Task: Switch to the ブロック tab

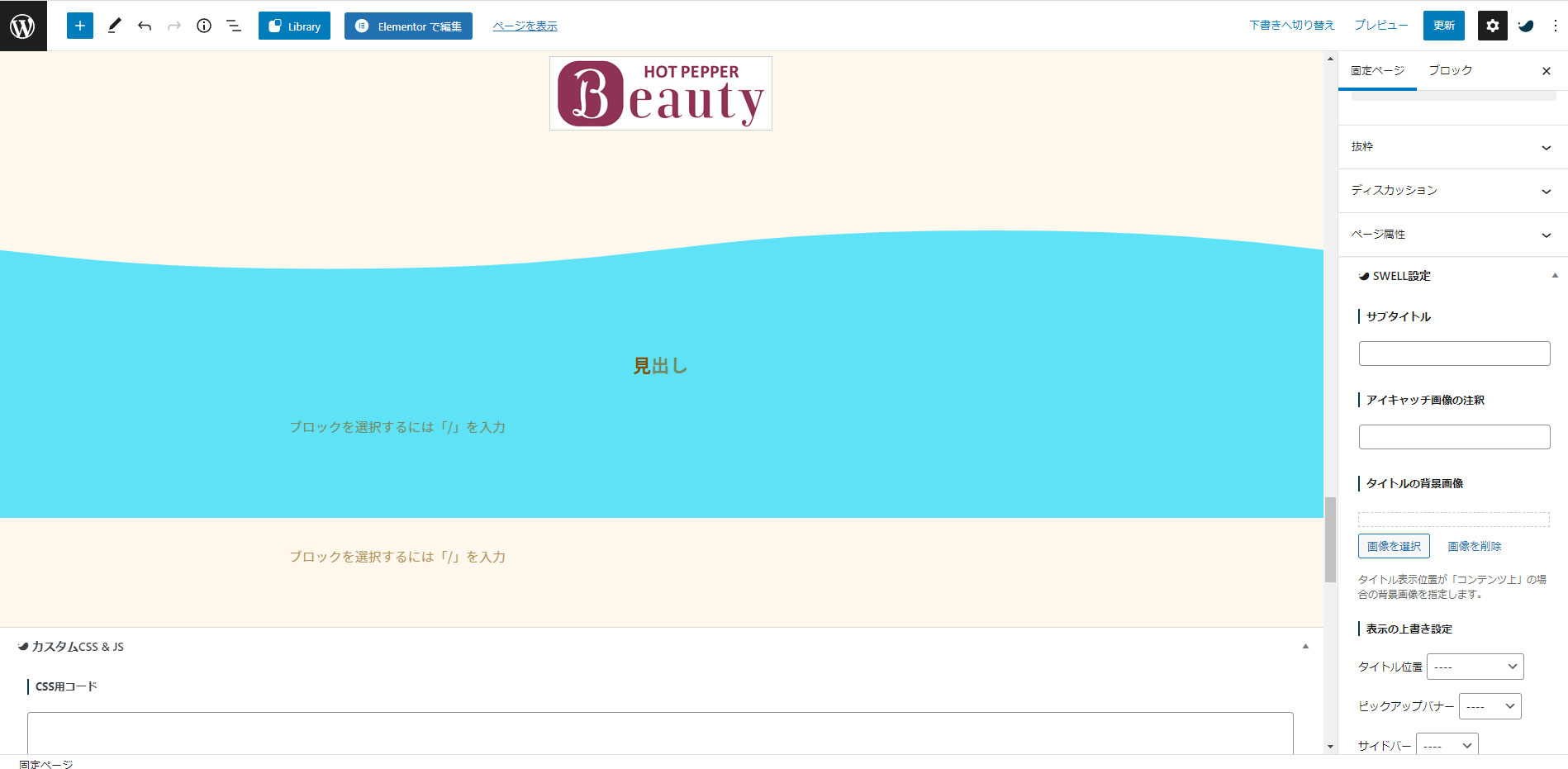Action: pyautogui.click(x=1451, y=71)
